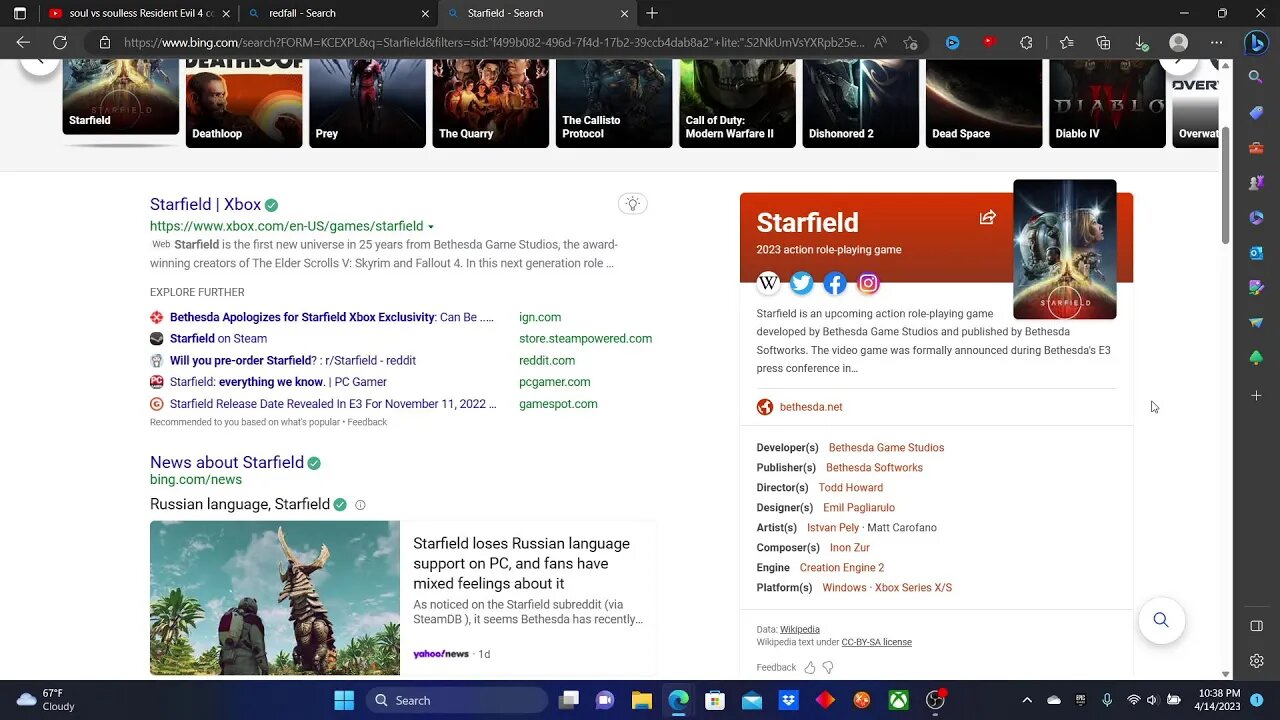
Task: Open the Favorites list
Action: pos(1066,43)
